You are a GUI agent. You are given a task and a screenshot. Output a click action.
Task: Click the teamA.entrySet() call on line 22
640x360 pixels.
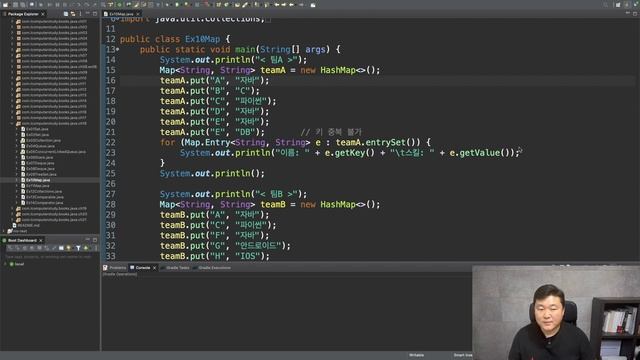tap(378, 142)
